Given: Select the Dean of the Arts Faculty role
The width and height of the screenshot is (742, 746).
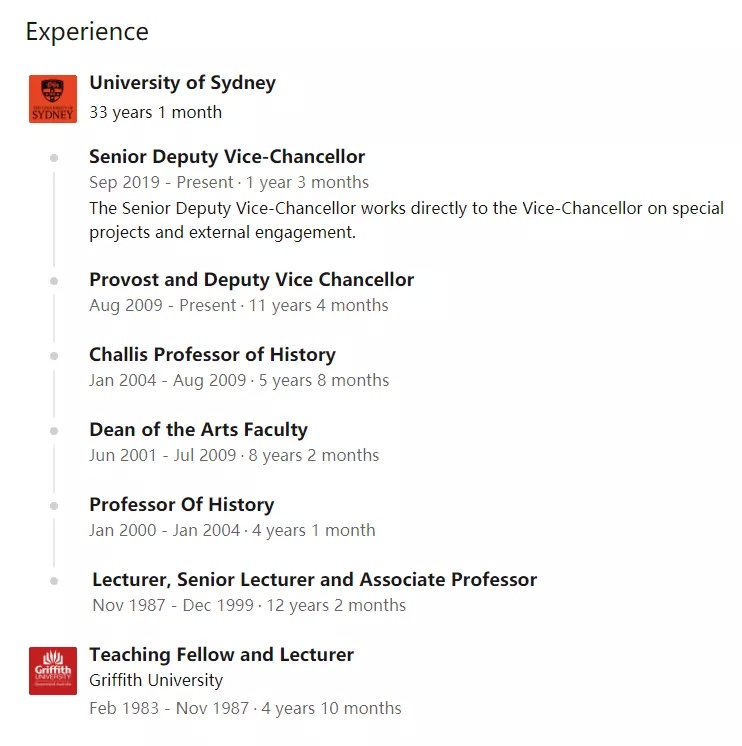Looking at the screenshot, I should point(198,430).
